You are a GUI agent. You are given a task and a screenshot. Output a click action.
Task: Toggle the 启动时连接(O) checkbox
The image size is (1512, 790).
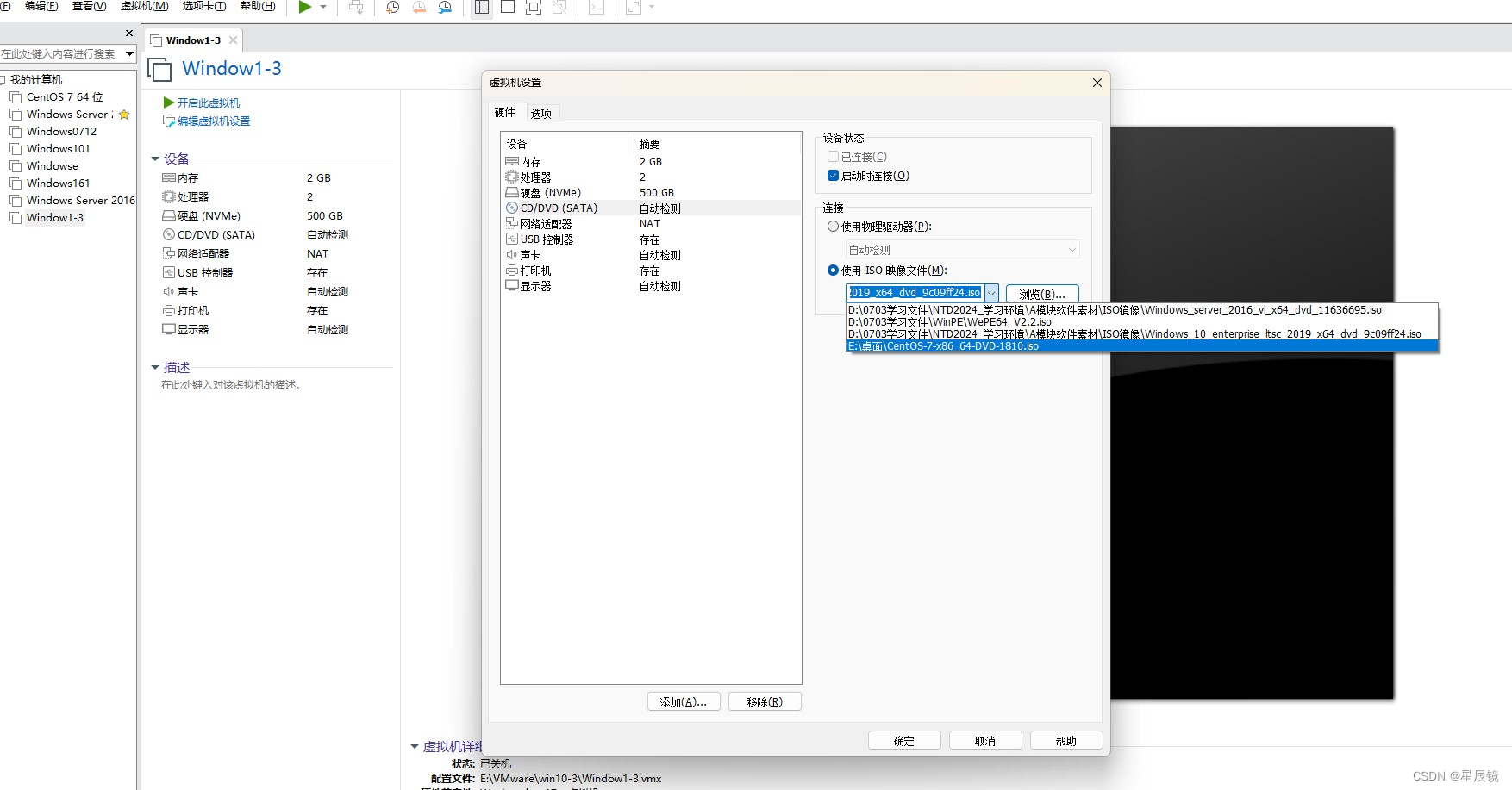(833, 176)
